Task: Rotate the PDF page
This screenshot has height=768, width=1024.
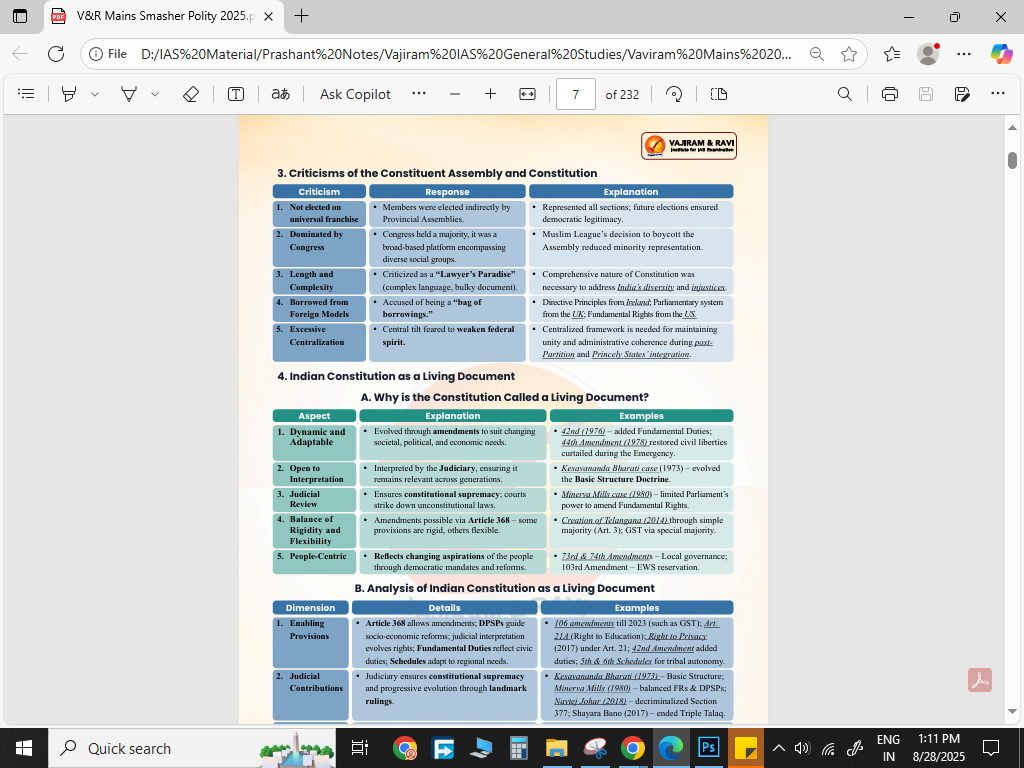Action: pos(674,94)
